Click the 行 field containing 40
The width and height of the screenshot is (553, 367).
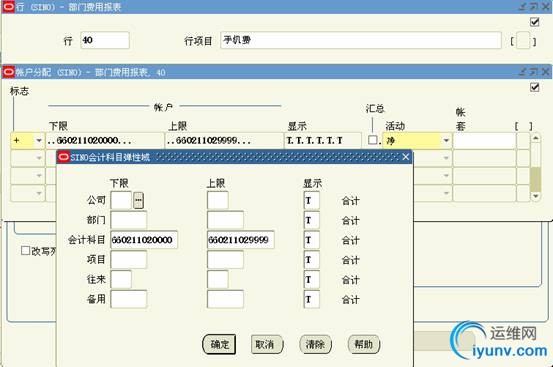105,40
